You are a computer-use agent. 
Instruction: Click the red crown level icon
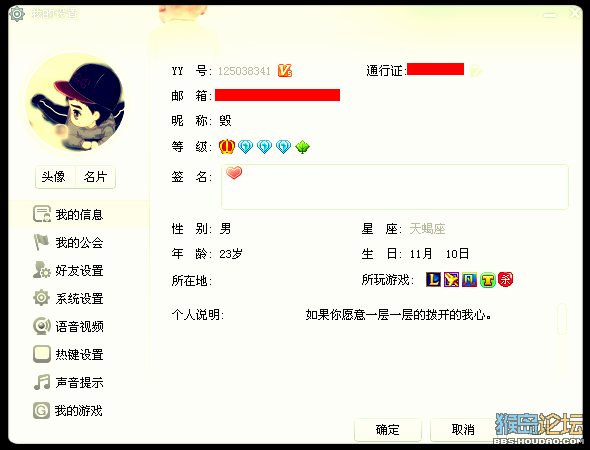pos(227,146)
